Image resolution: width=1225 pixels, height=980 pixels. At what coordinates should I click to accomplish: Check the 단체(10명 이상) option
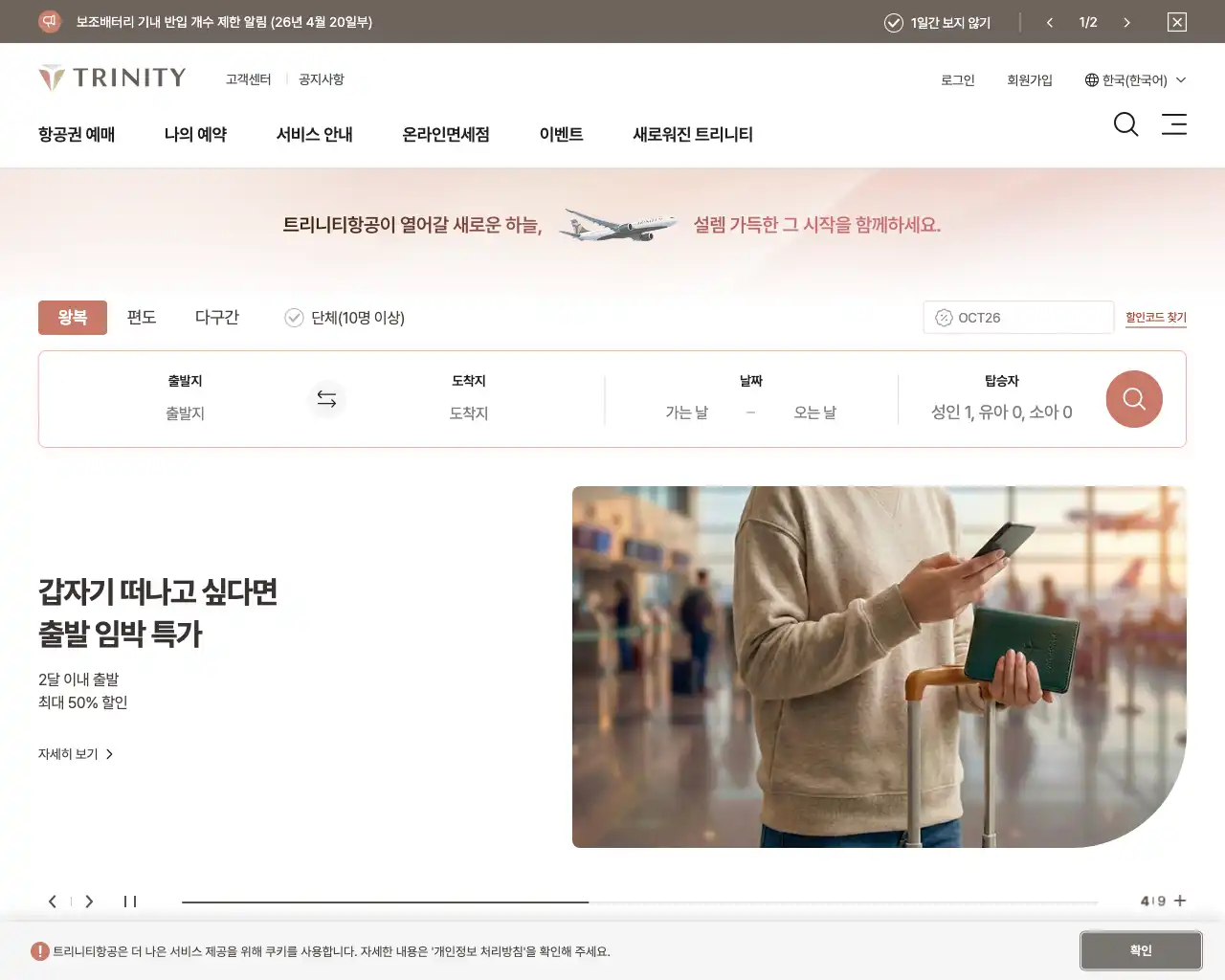(x=345, y=318)
